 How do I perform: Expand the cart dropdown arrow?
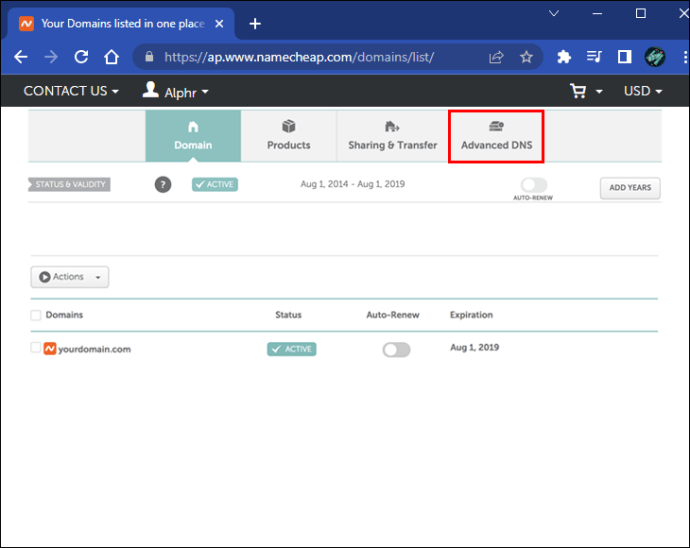[x=599, y=92]
